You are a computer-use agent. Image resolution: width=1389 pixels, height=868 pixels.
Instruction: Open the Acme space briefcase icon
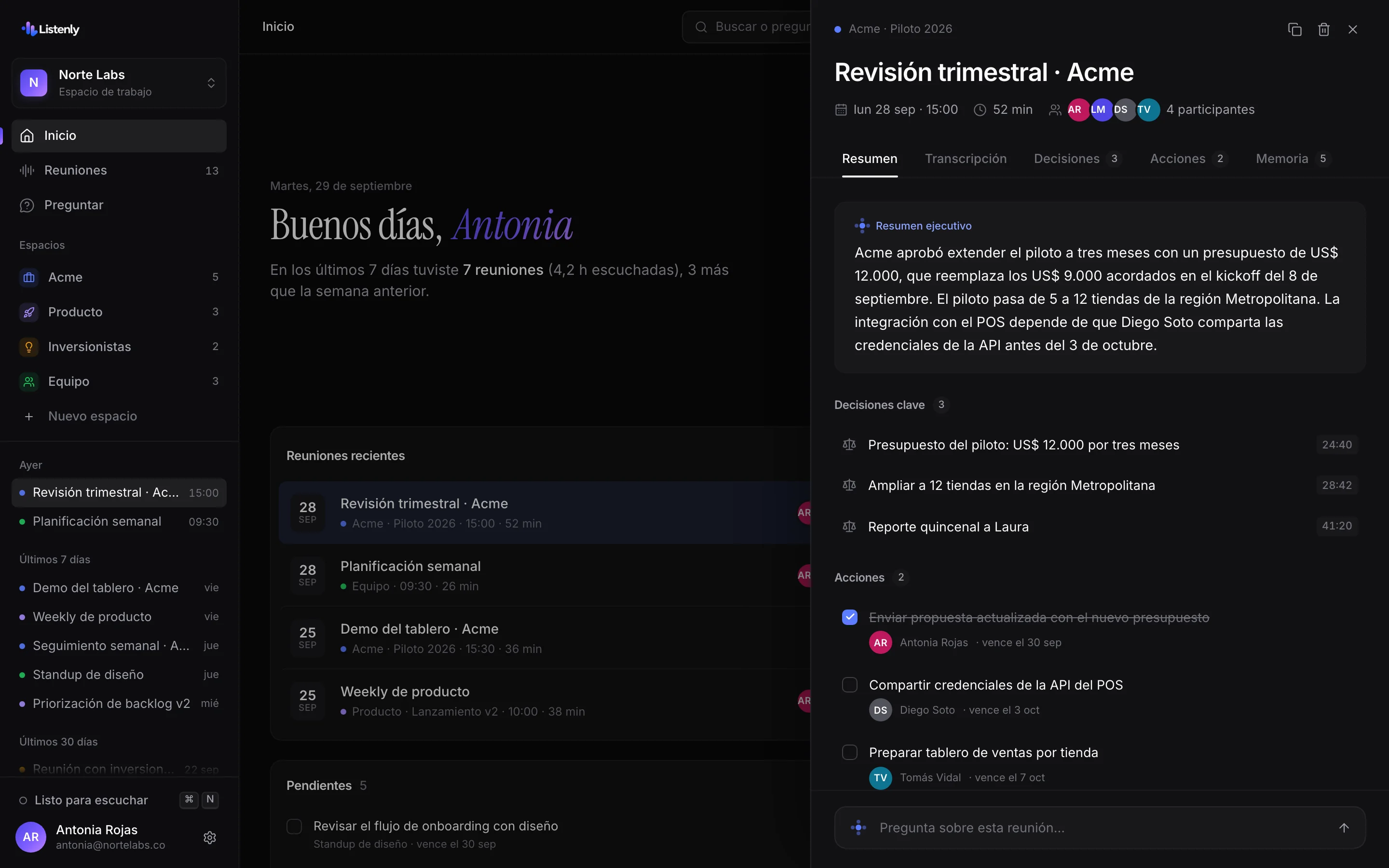29,278
